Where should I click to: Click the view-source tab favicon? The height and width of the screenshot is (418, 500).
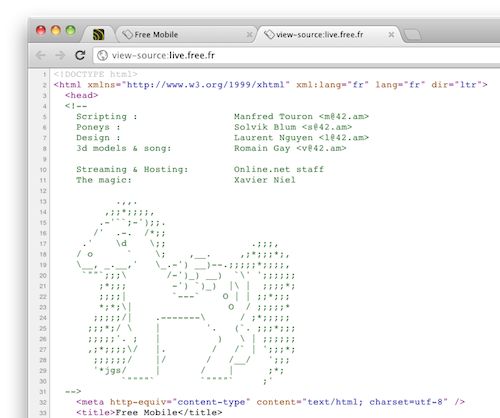pyautogui.click(x=269, y=34)
